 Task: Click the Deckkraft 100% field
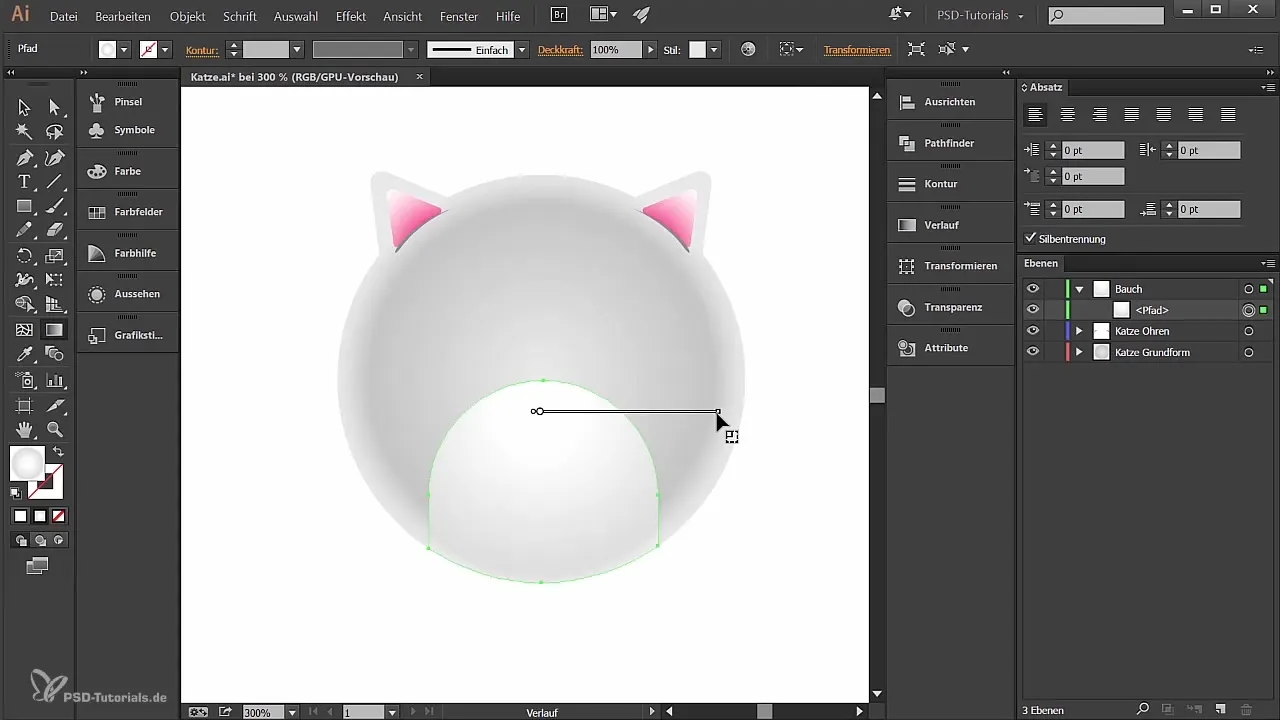(615, 49)
